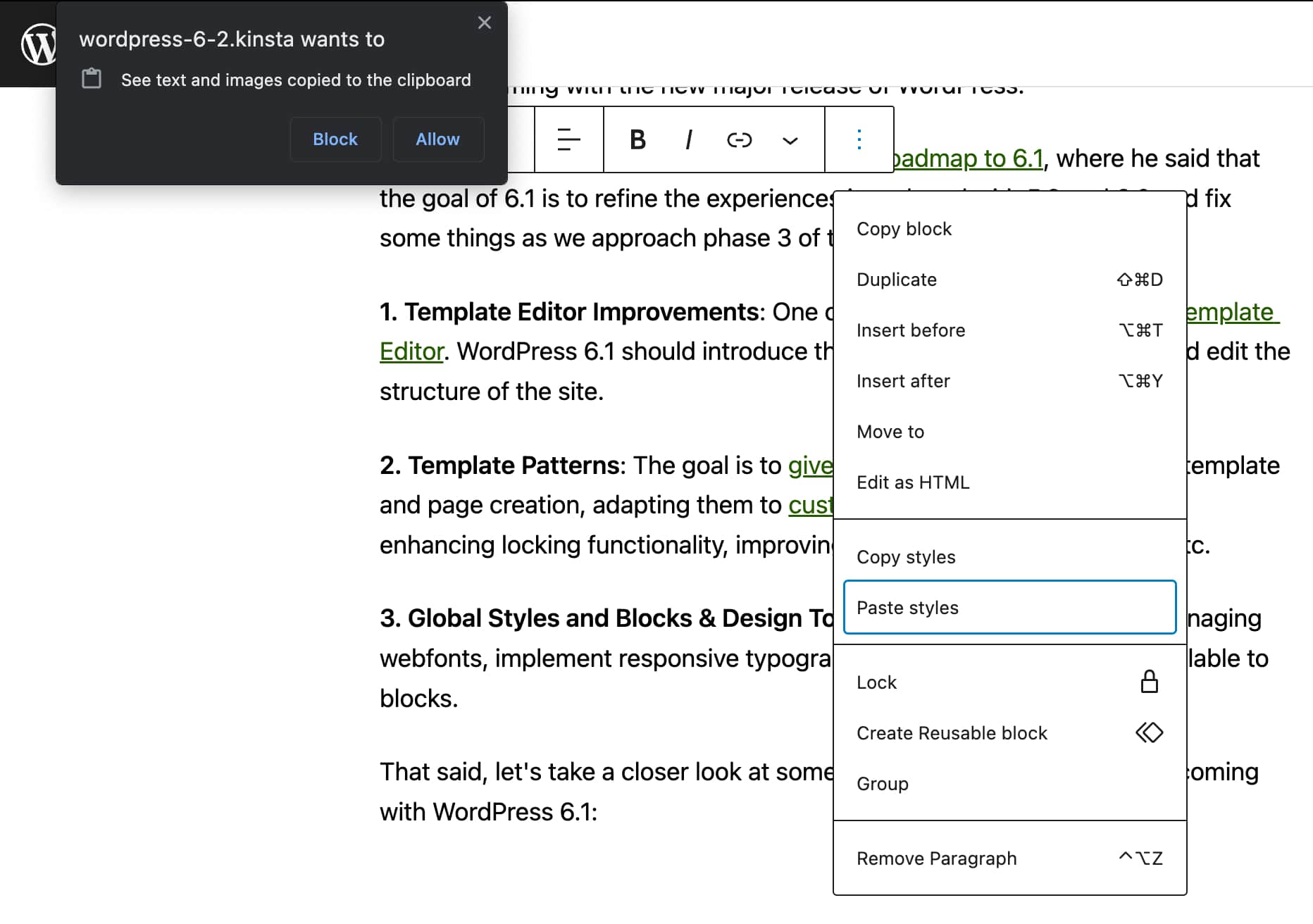The width and height of the screenshot is (1313, 924).
Task: Open the text alignment icon
Action: (x=568, y=139)
